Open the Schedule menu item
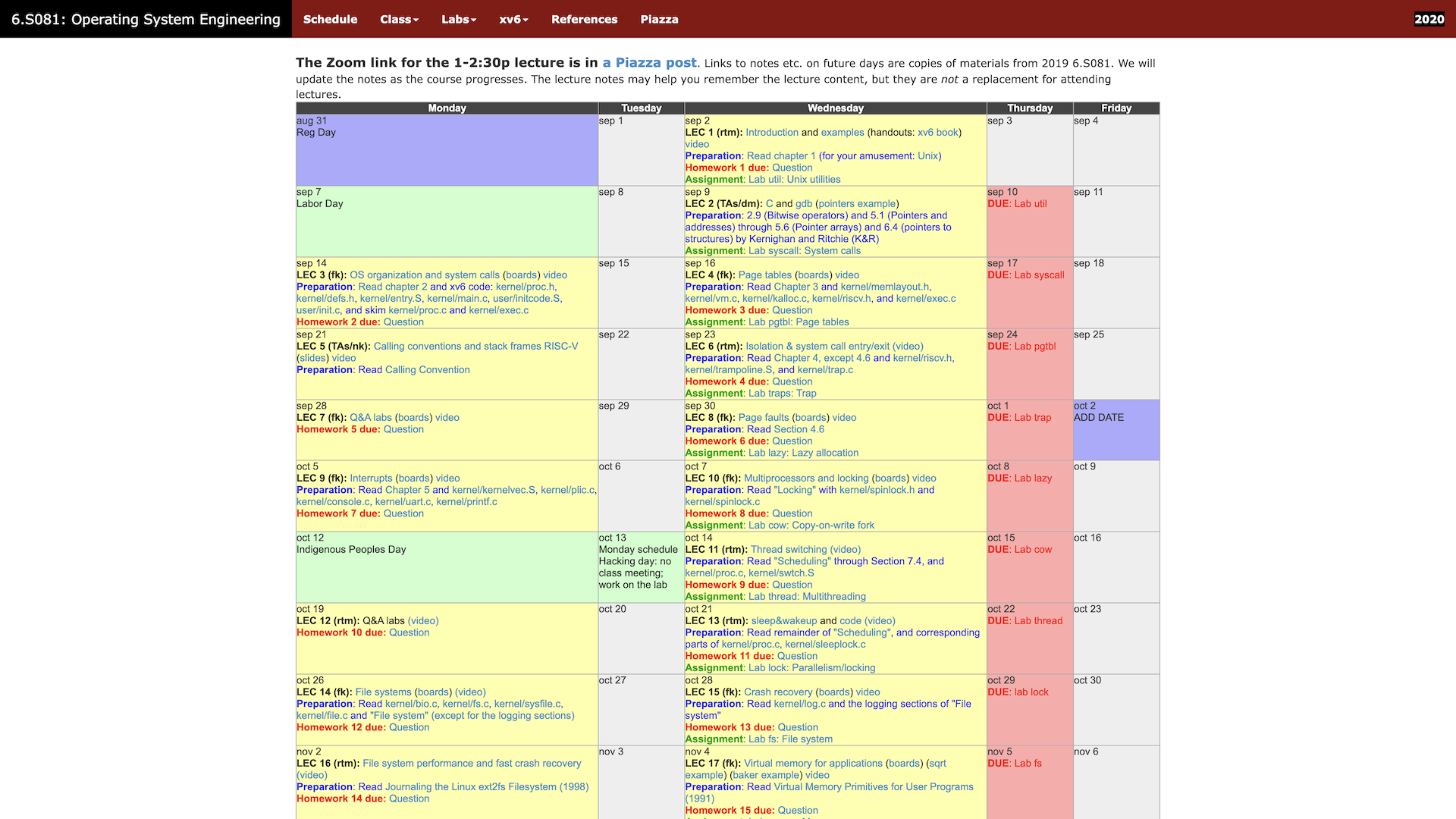The image size is (1456, 819). tap(330, 19)
